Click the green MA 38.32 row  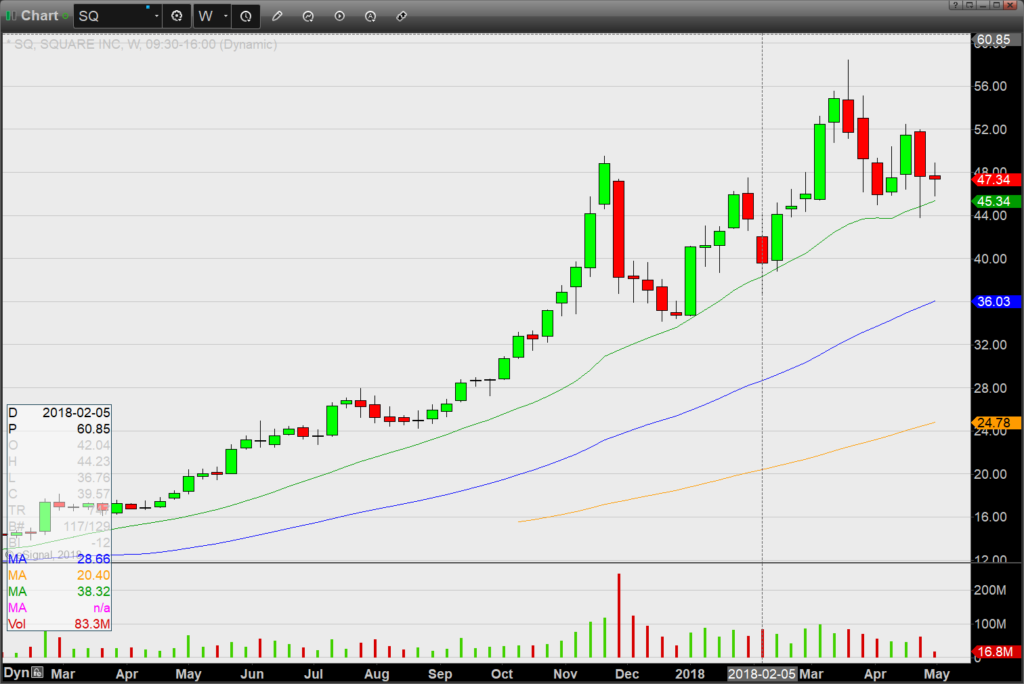(x=59, y=592)
